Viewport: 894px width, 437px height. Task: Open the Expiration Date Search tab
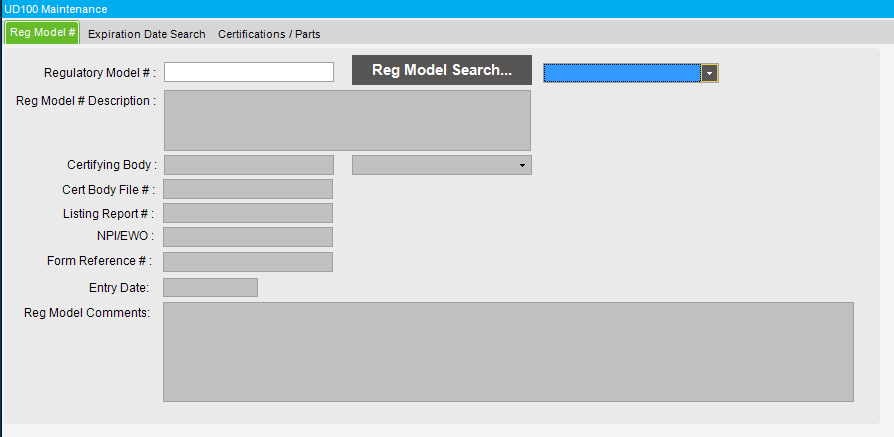point(147,34)
